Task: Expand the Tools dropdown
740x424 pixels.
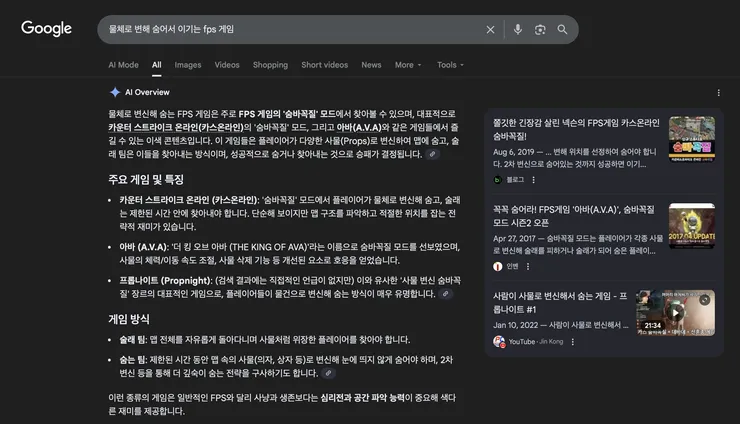Action: click(450, 65)
